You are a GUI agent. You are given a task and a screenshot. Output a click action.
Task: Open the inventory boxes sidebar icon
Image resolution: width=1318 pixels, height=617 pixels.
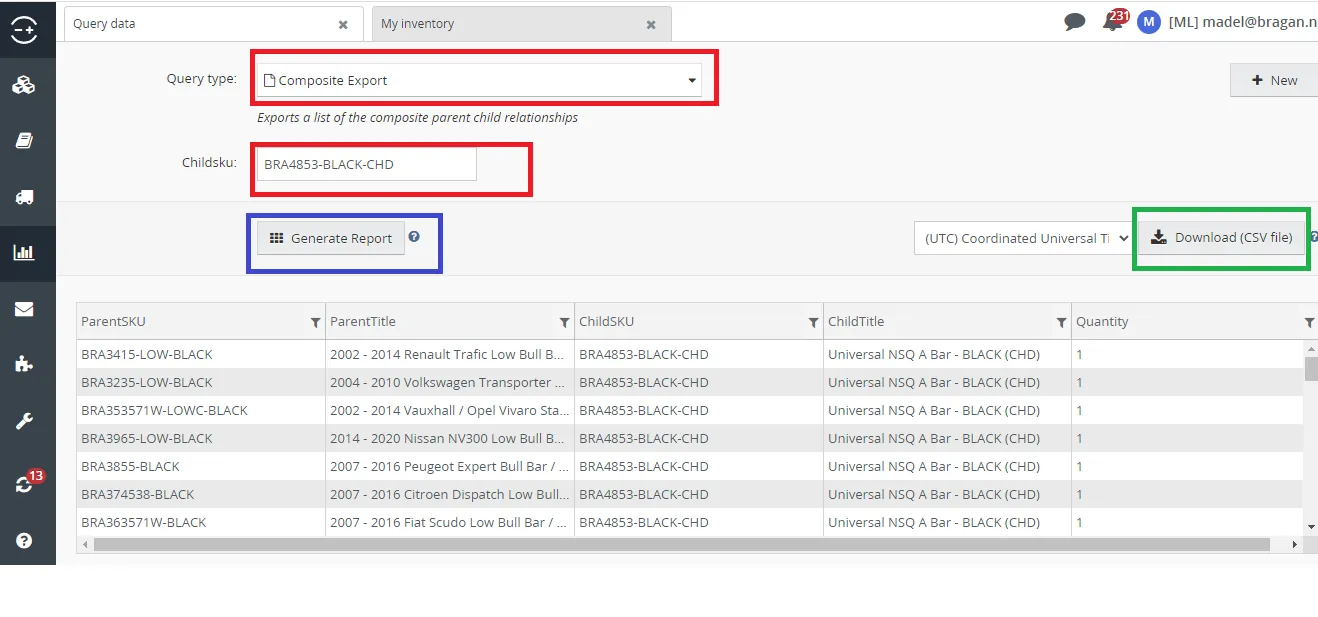click(24, 85)
